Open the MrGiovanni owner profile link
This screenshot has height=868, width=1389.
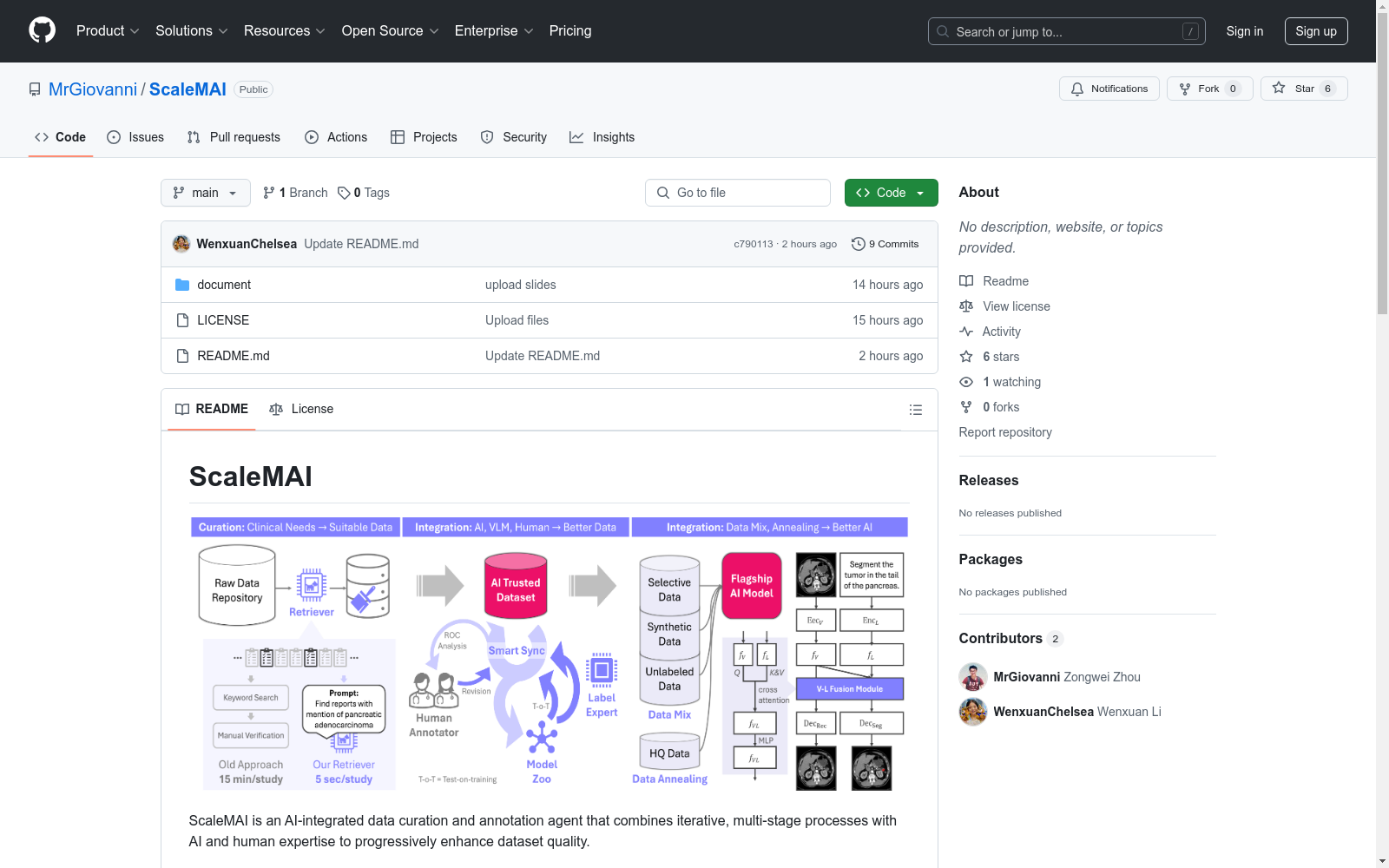point(93,89)
